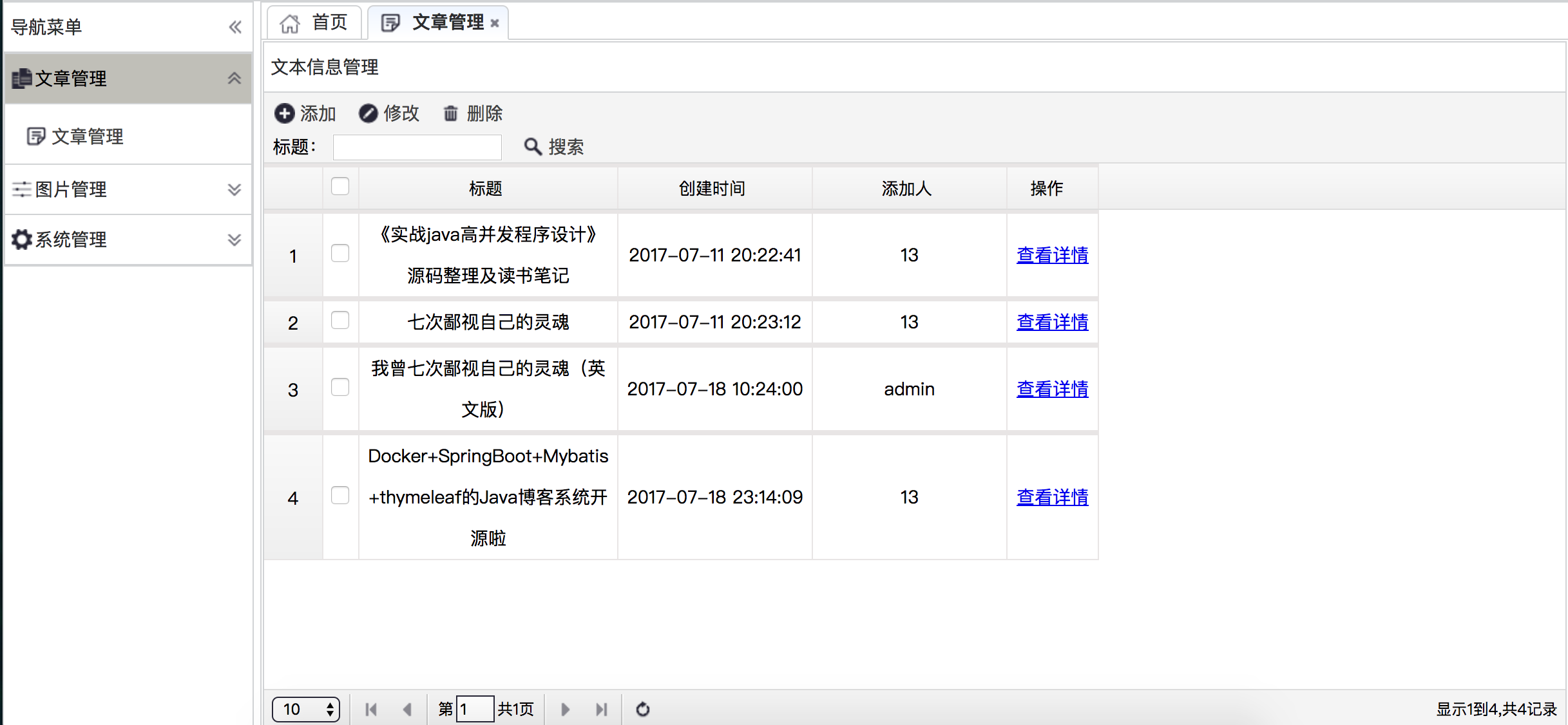Collapse the navigation menu with the double-arrow icon
1568x725 pixels.
click(235, 27)
